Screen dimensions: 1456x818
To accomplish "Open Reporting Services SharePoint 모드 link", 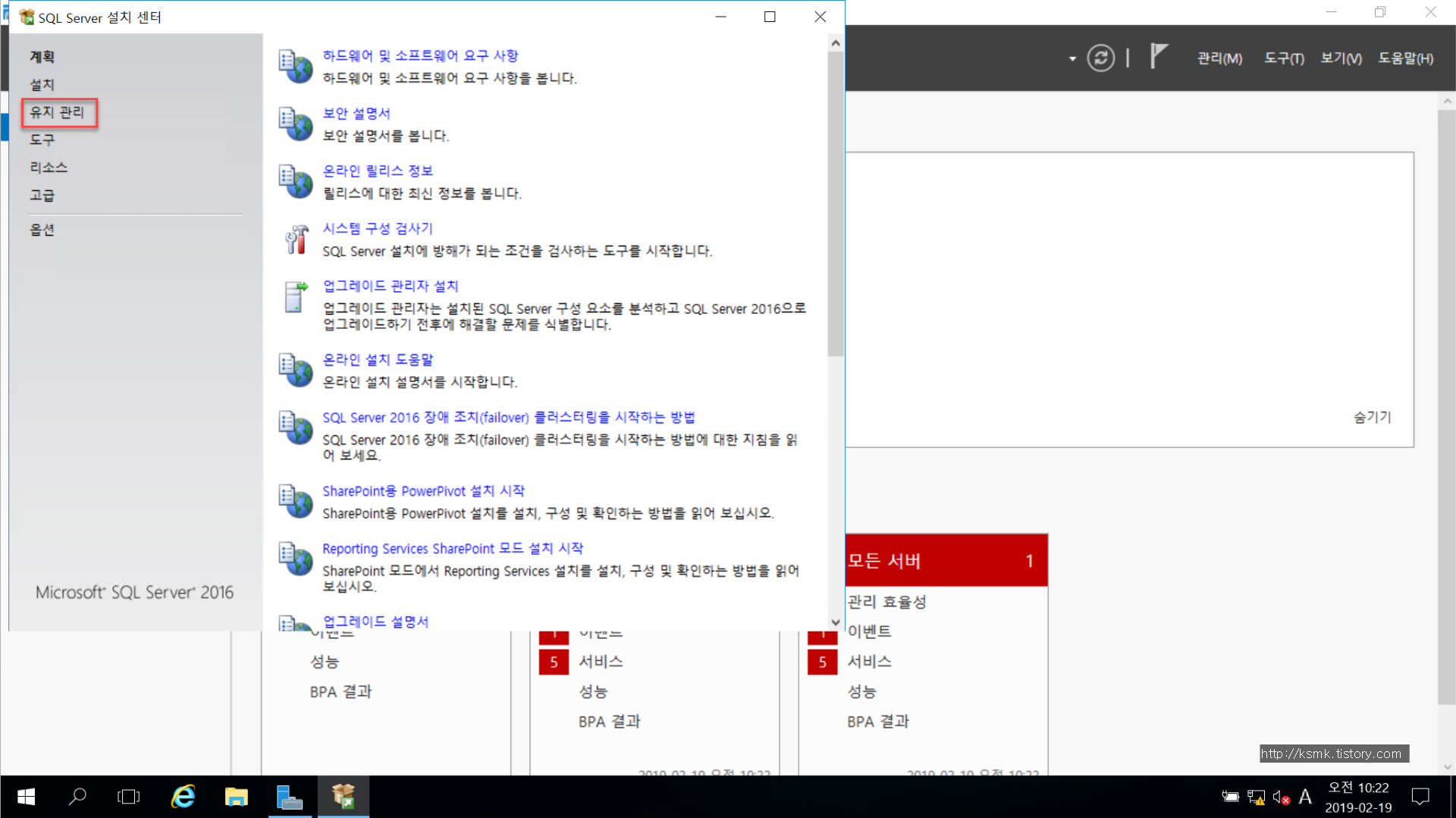I will point(453,548).
